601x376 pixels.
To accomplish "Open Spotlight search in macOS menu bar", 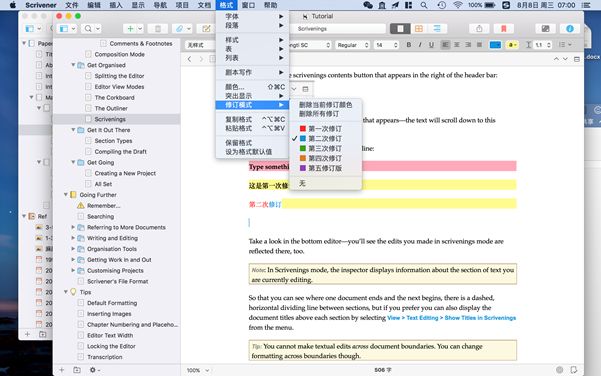I will click(424, 5).
